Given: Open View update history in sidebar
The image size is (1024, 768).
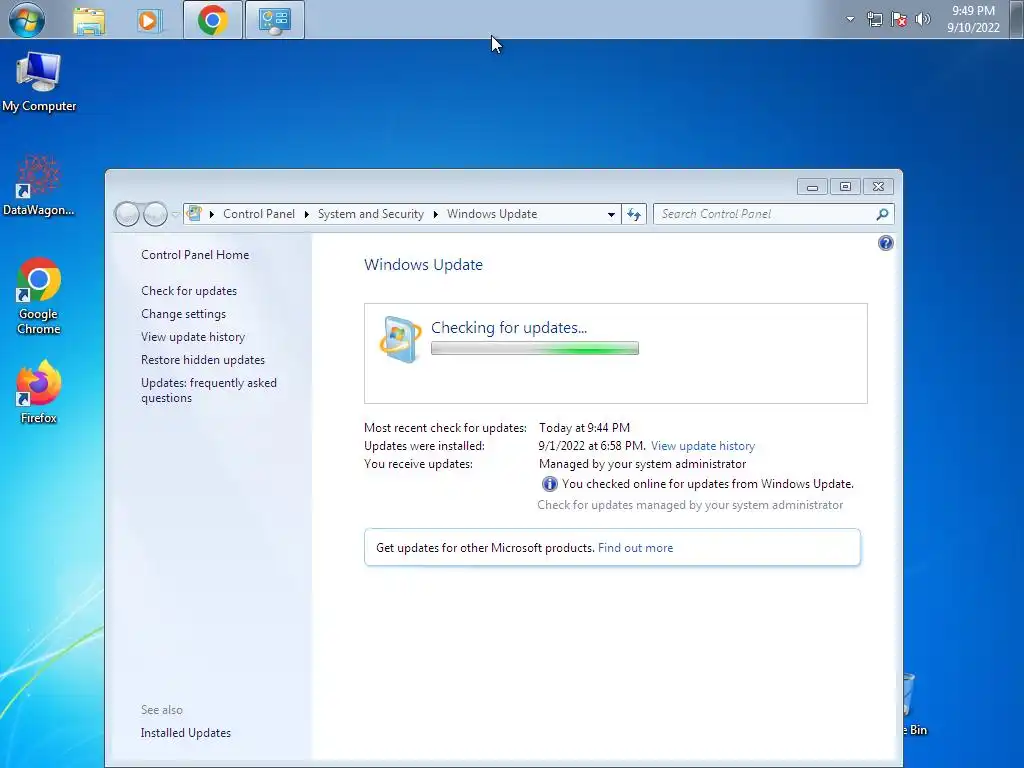Looking at the screenshot, I should pyautogui.click(x=193, y=337).
